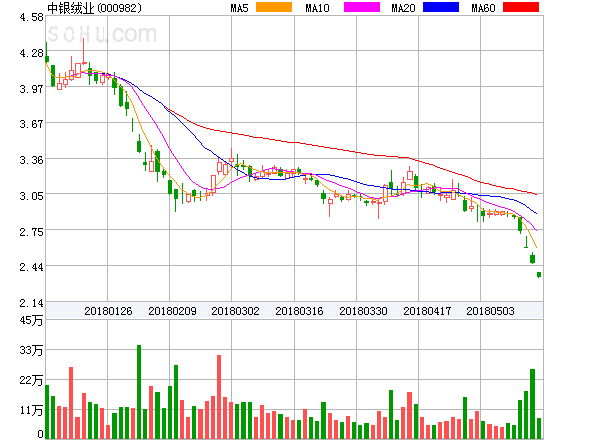This screenshot has width=600, height=440.
Task: Click the 20180316 date label
Action: click(x=299, y=311)
